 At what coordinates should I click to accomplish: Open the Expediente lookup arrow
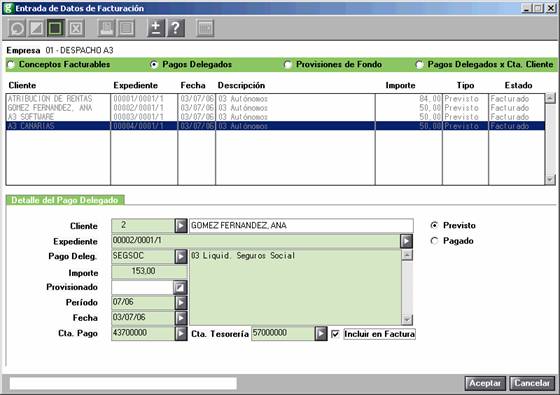pyautogui.click(x=406, y=241)
